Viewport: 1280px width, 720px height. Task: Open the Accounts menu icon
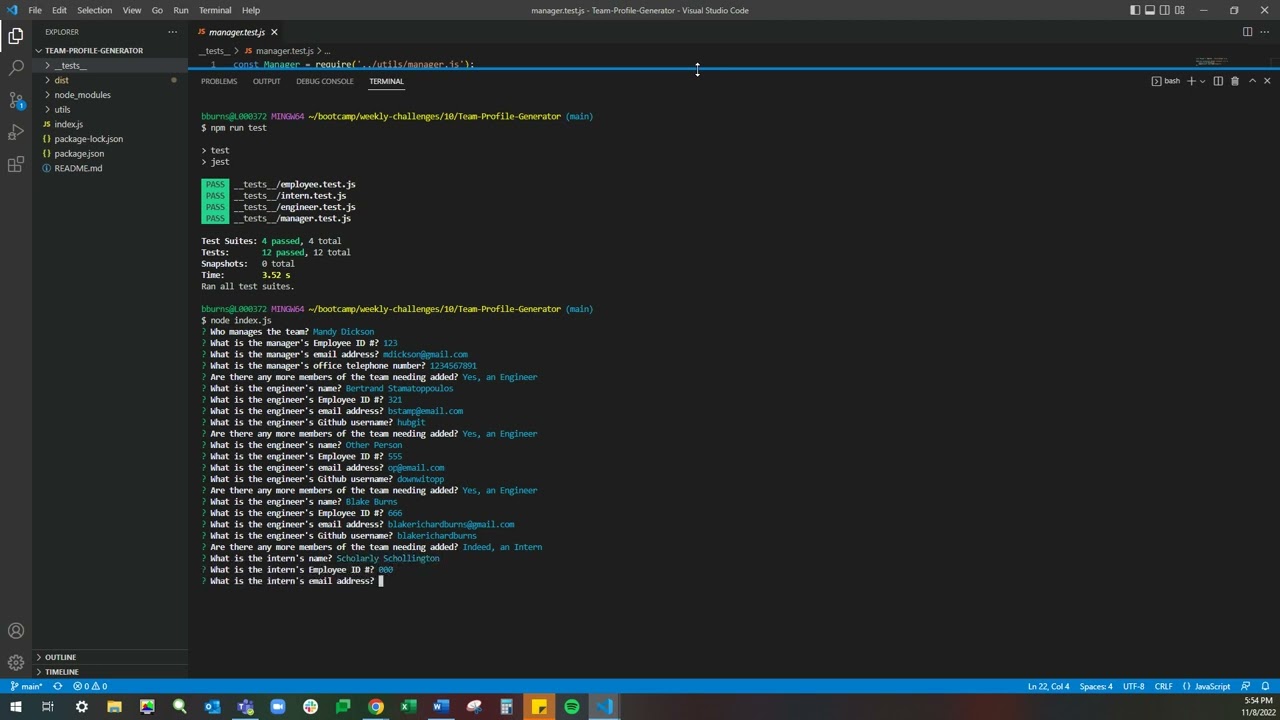tap(16, 631)
